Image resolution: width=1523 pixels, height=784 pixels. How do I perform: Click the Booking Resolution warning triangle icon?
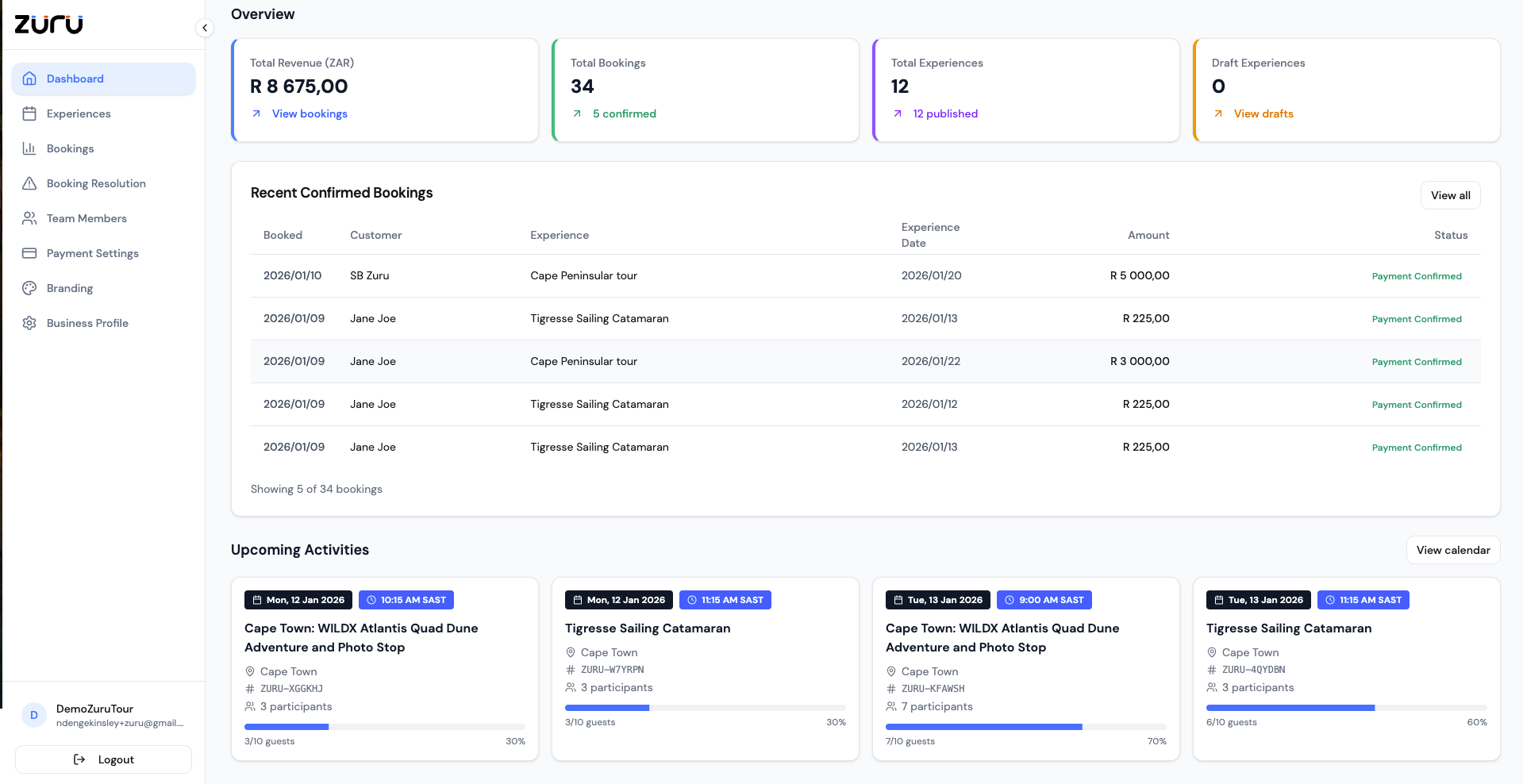29,183
